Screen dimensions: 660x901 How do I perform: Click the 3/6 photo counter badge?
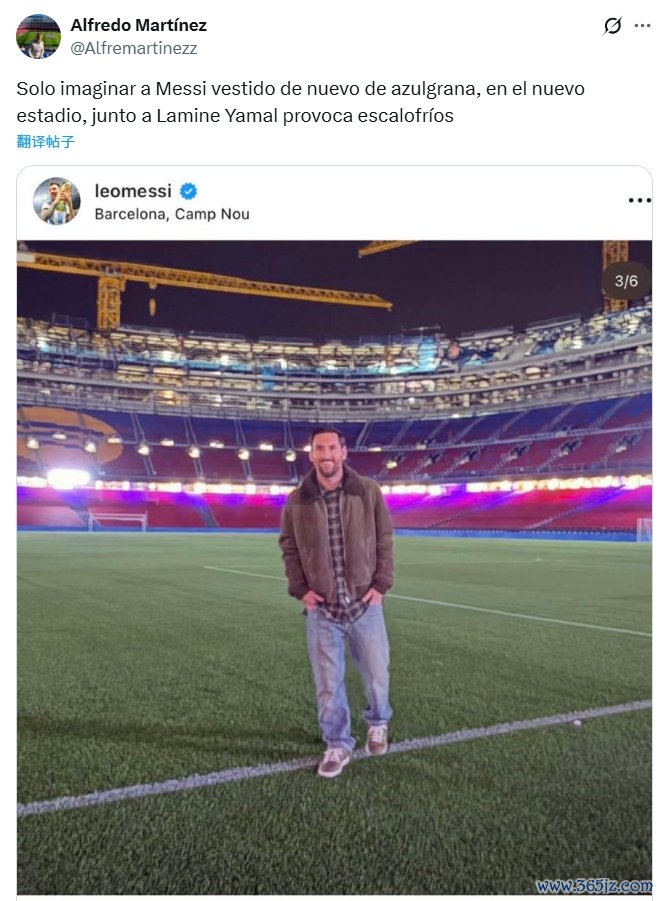pos(626,281)
